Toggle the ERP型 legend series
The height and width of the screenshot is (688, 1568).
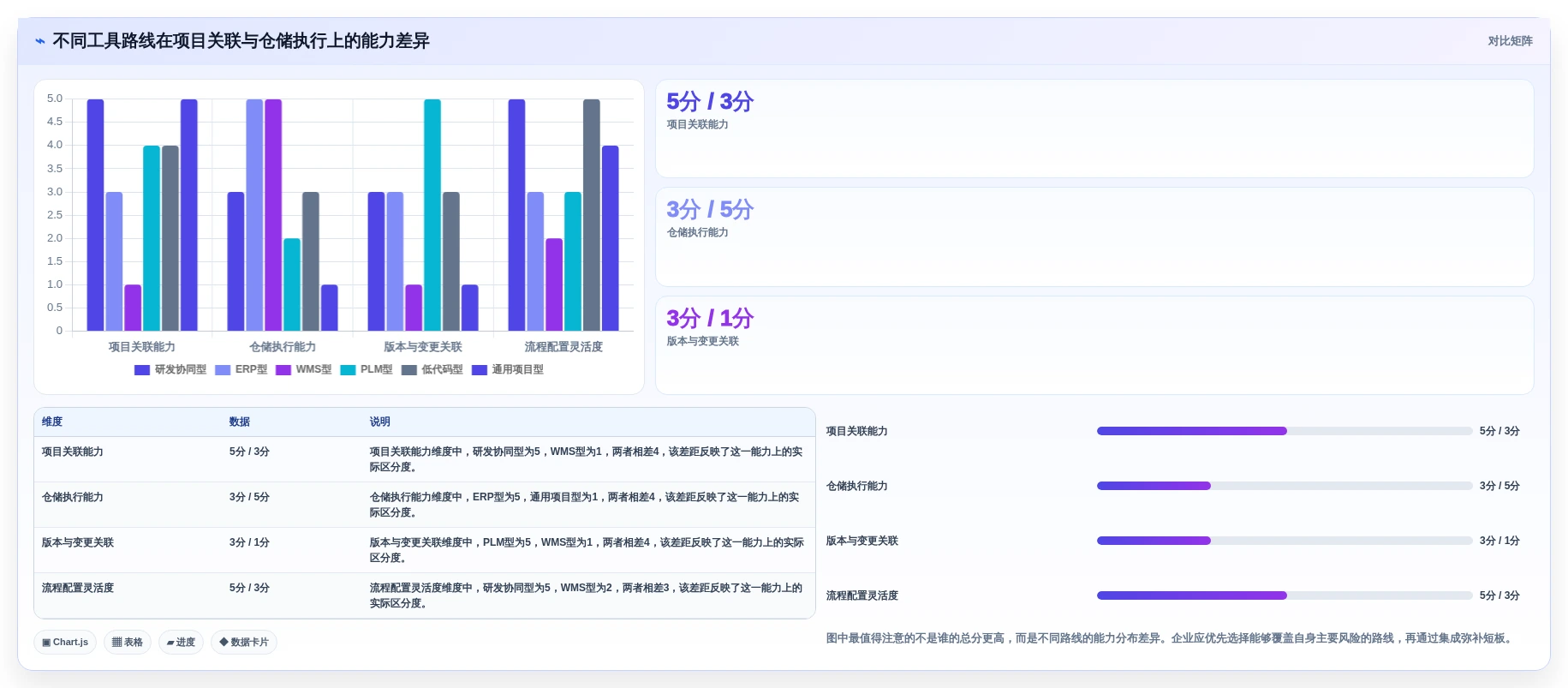point(241,370)
